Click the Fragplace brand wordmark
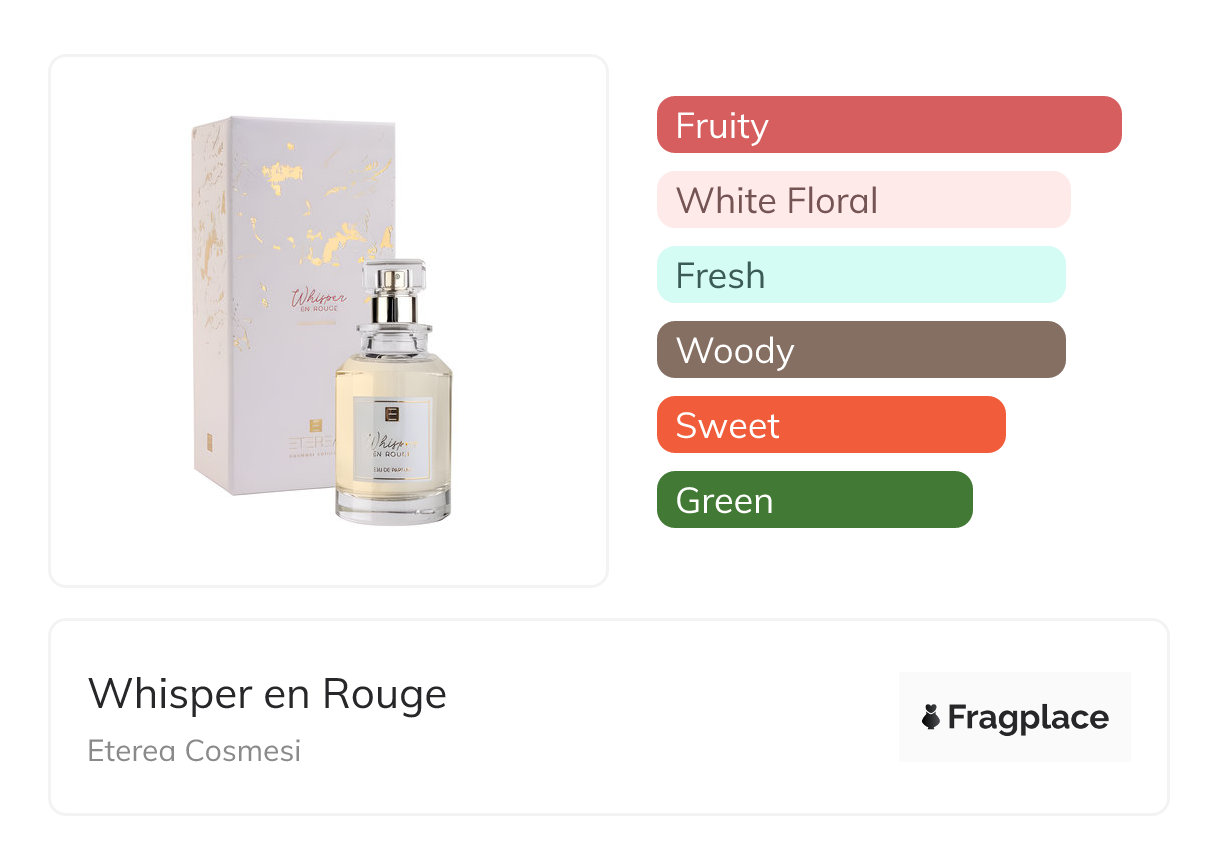Image resolution: width=1218 pixels, height=864 pixels. 1028,718
